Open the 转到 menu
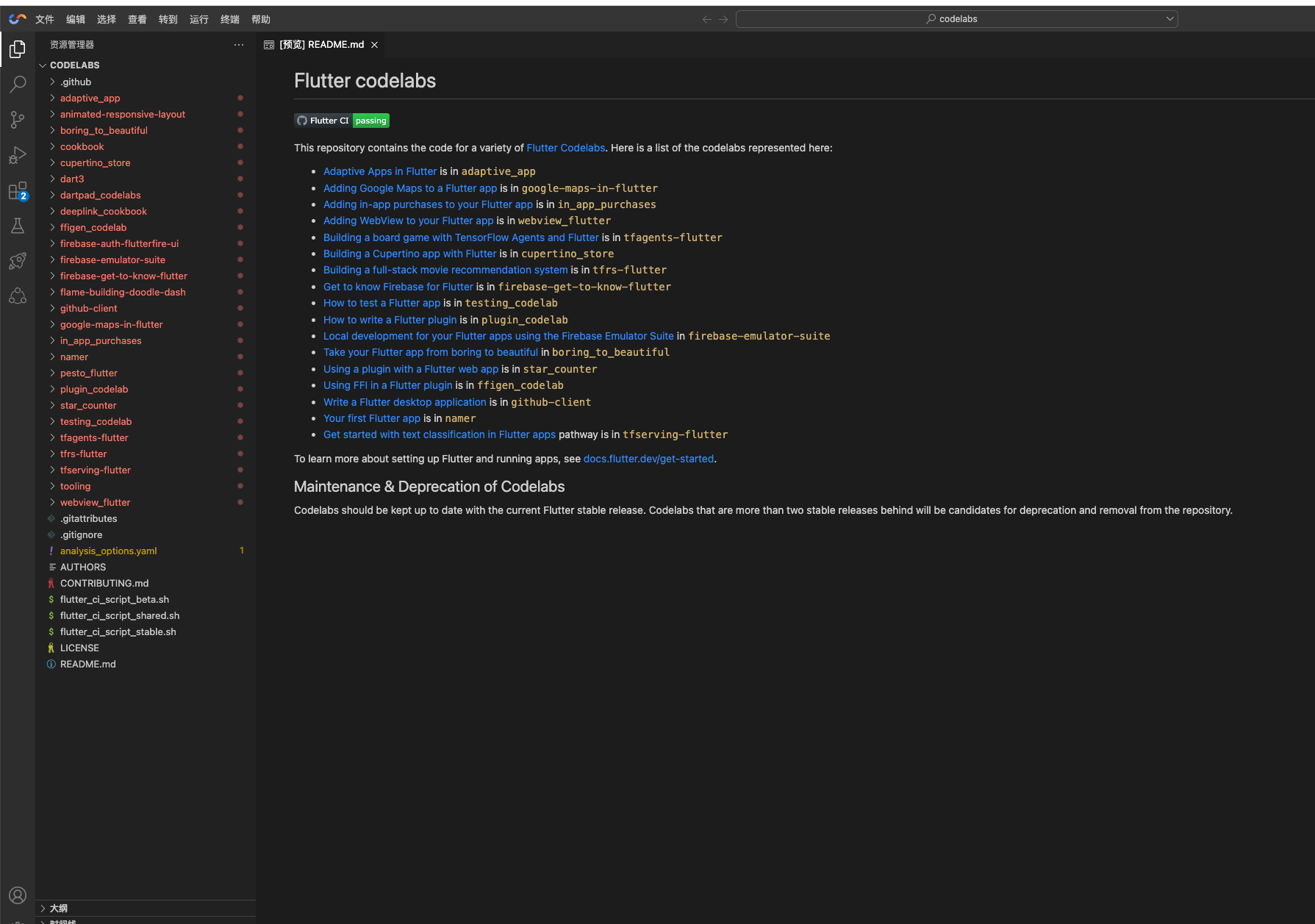Screen dimensions: 1315x924 point(168,19)
